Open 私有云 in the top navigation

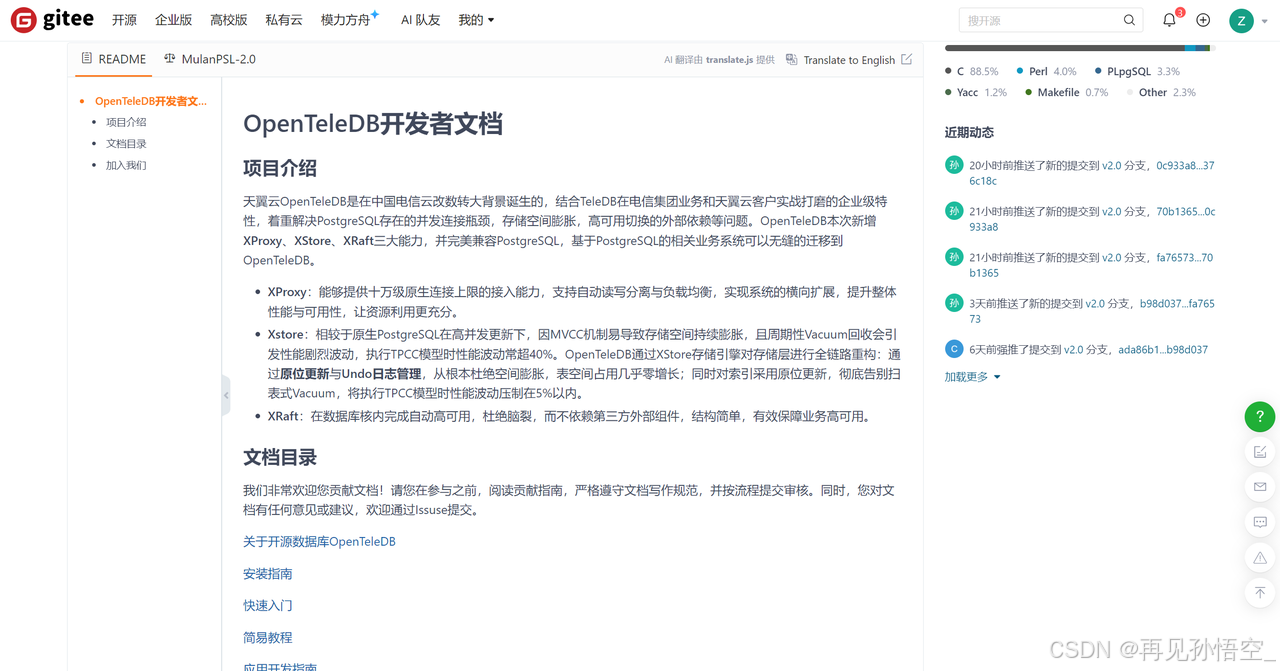click(284, 20)
